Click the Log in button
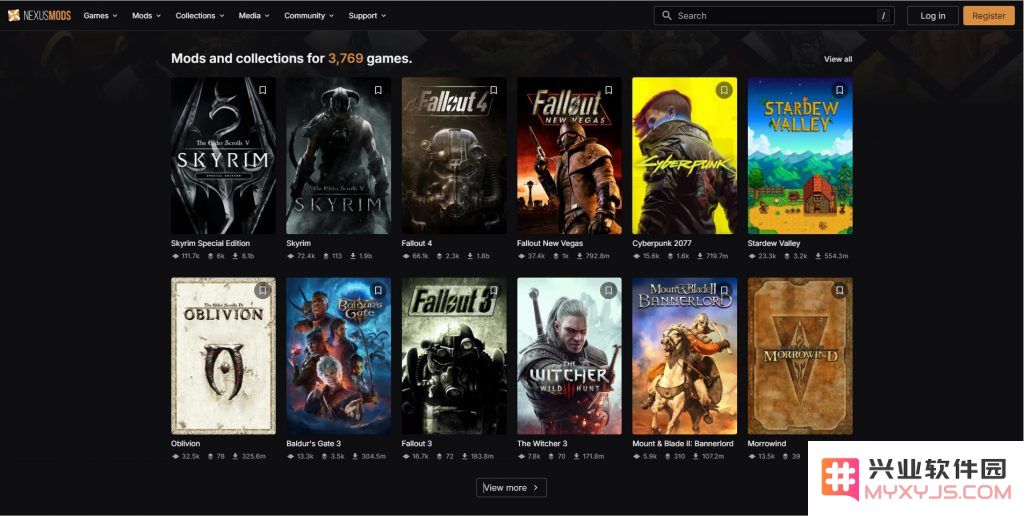This screenshot has width=1024, height=516. click(933, 16)
